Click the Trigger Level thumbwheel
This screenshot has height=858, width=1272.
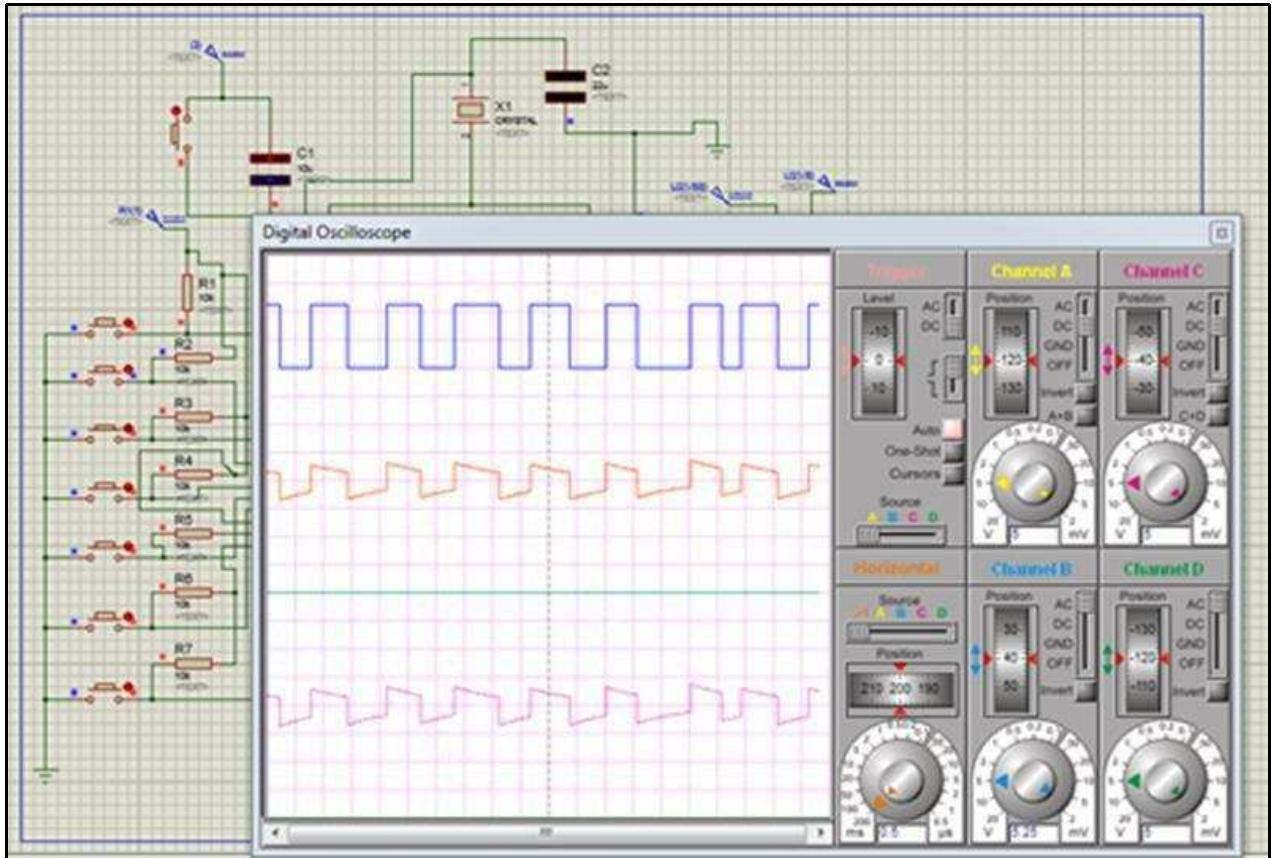click(879, 361)
